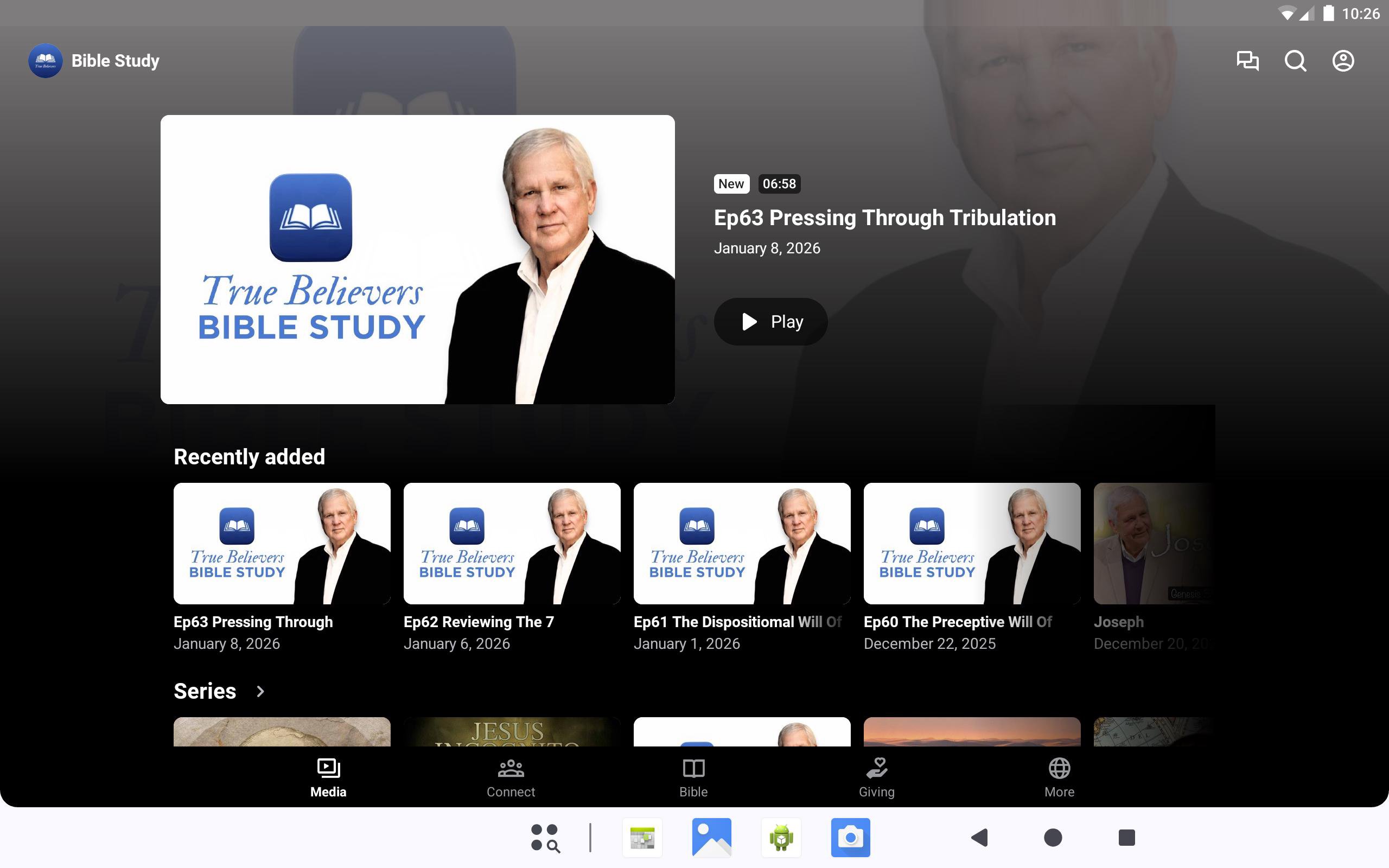Launch the Gallery app from taskbar

(x=712, y=838)
